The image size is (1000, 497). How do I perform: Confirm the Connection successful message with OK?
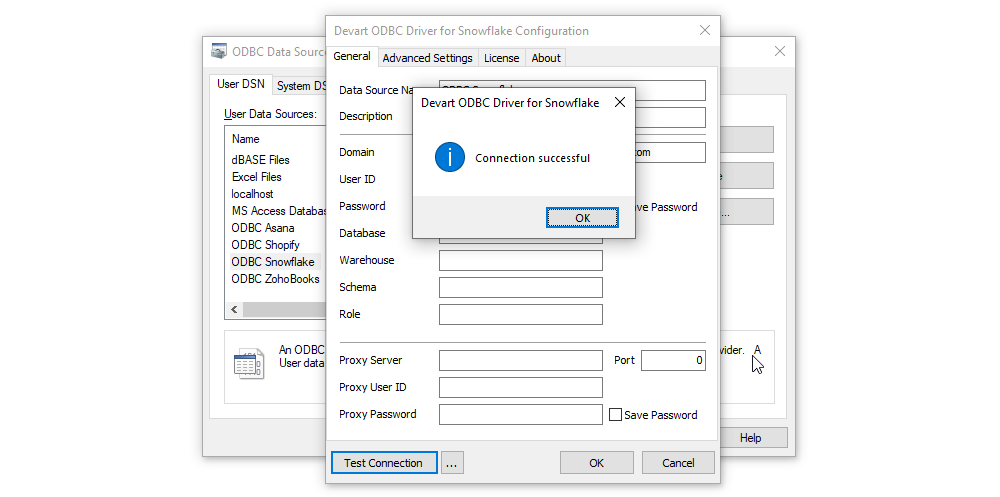(582, 218)
